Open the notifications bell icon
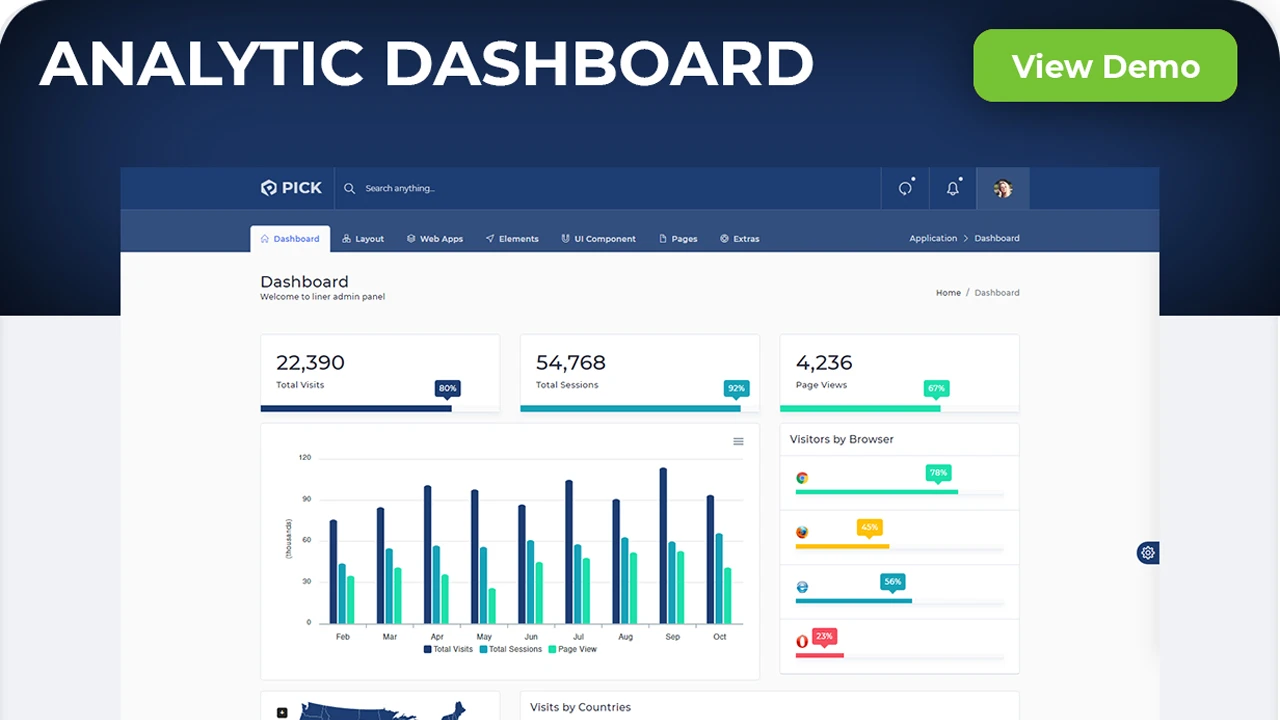Screen dimensions: 1280x720 [x=953, y=188]
